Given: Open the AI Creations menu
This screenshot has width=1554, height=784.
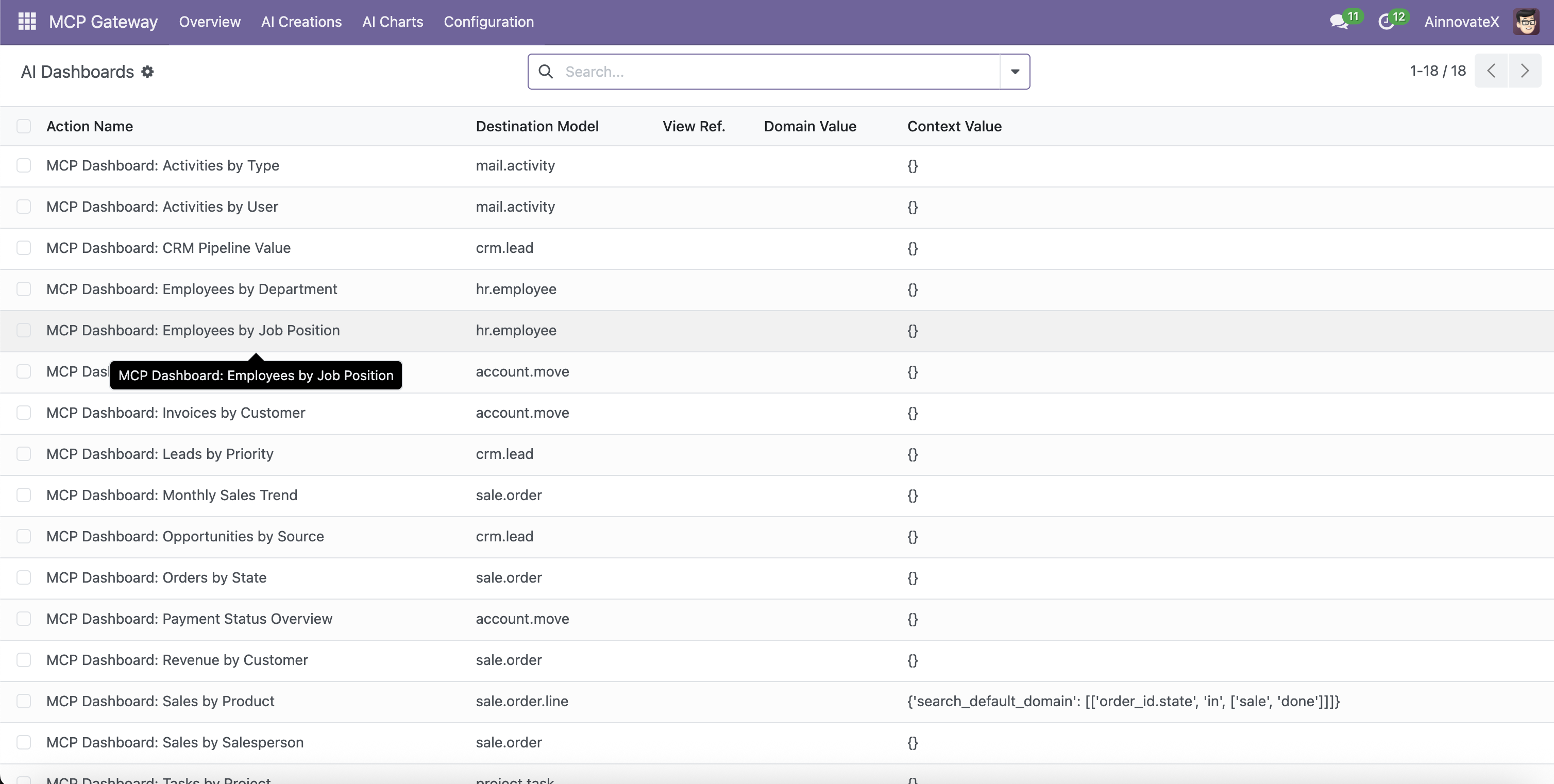Looking at the screenshot, I should (x=301, y=22).
